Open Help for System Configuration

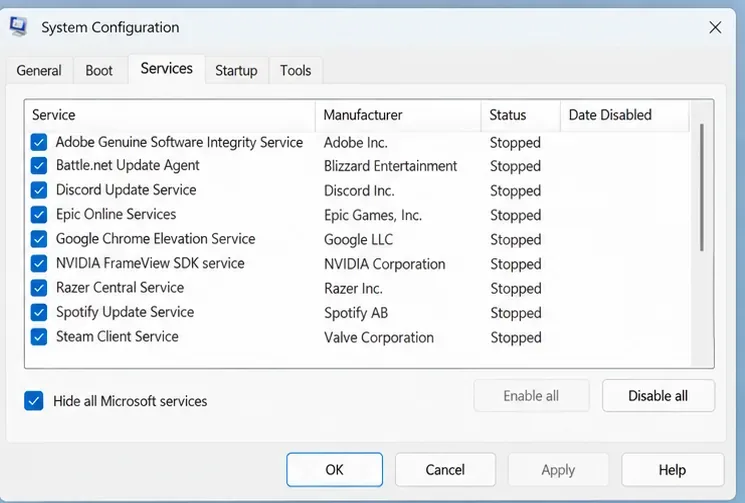[672, 470]
